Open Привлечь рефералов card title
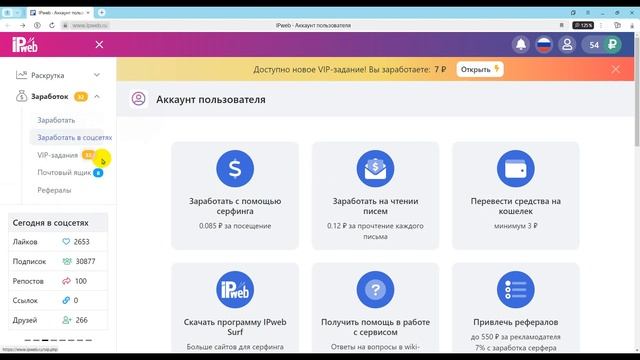 click(516, 322)
